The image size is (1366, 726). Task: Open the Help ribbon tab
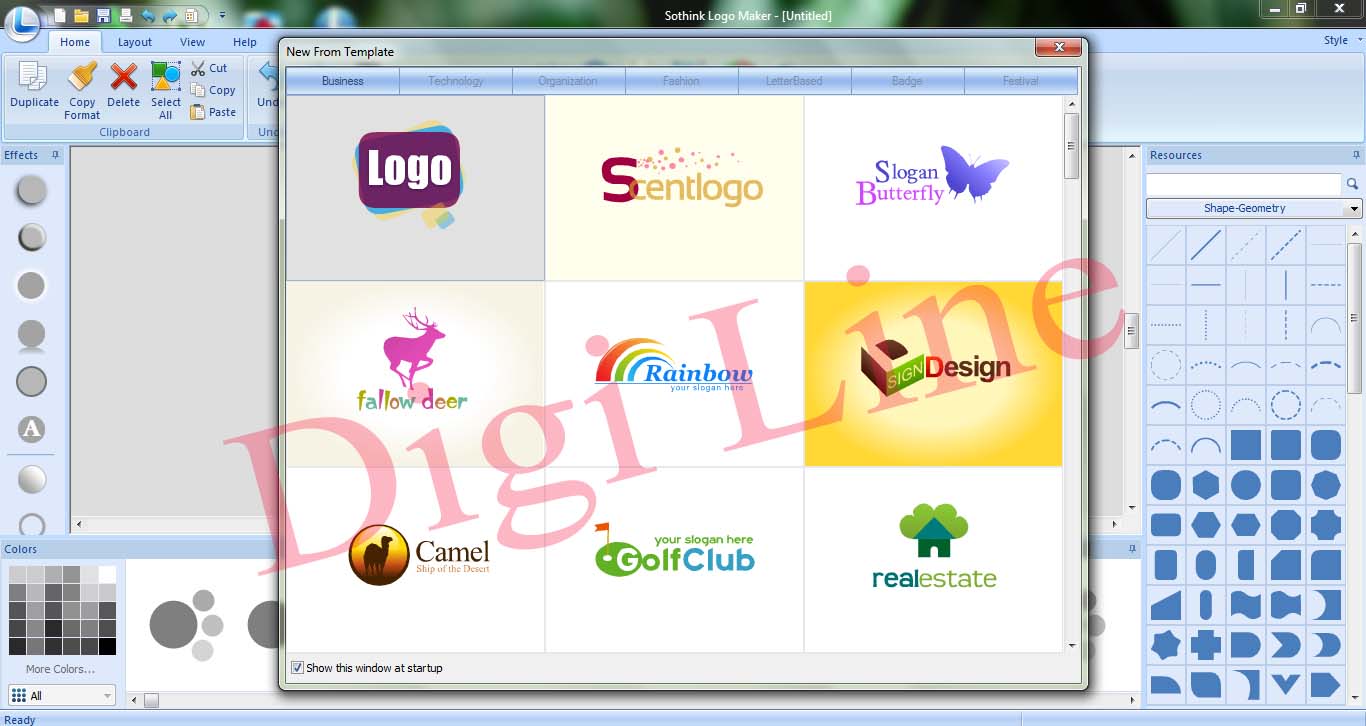[245, 42]
